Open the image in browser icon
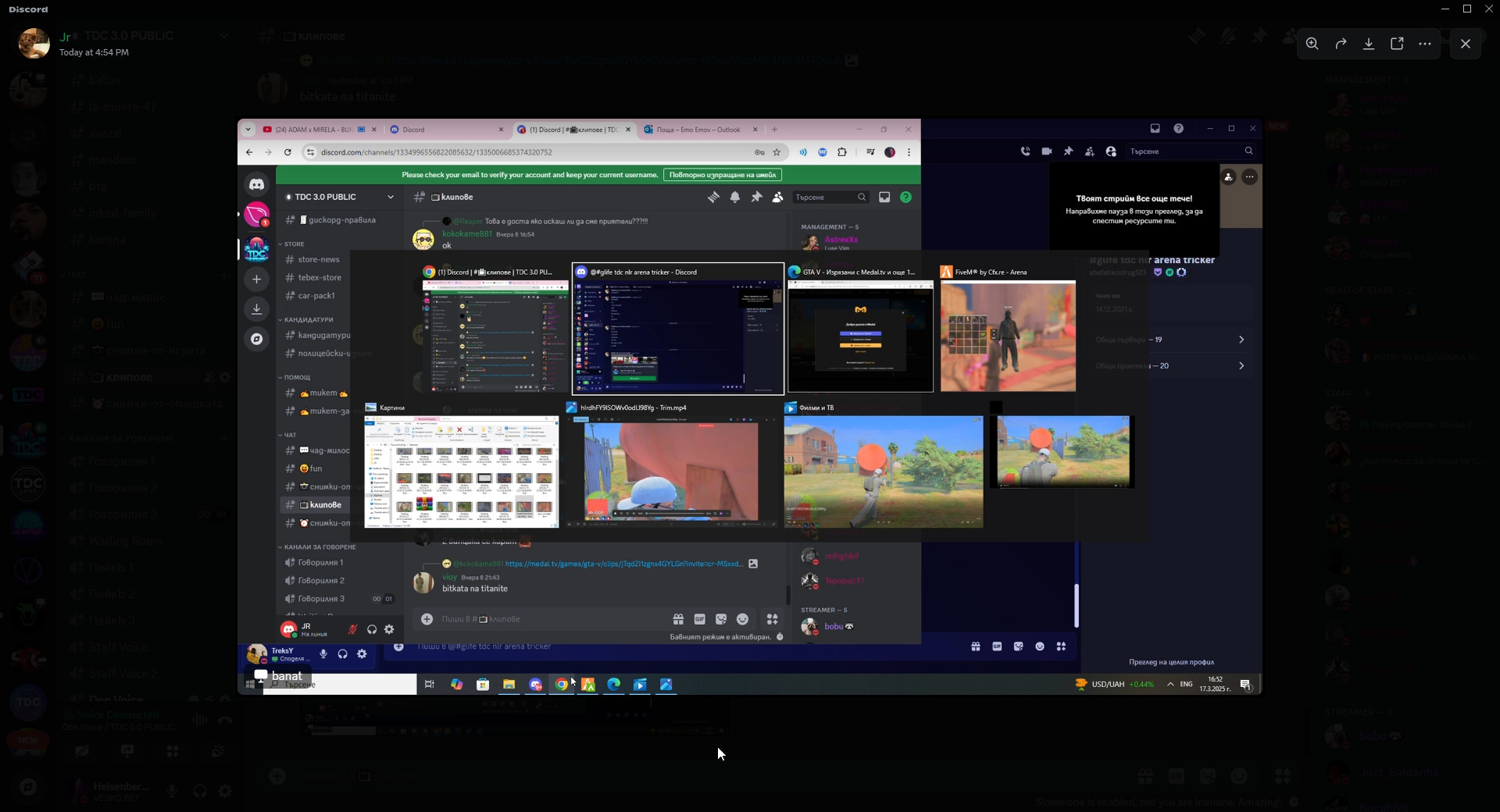The image size is (1500, 812). click(1397, 44)
